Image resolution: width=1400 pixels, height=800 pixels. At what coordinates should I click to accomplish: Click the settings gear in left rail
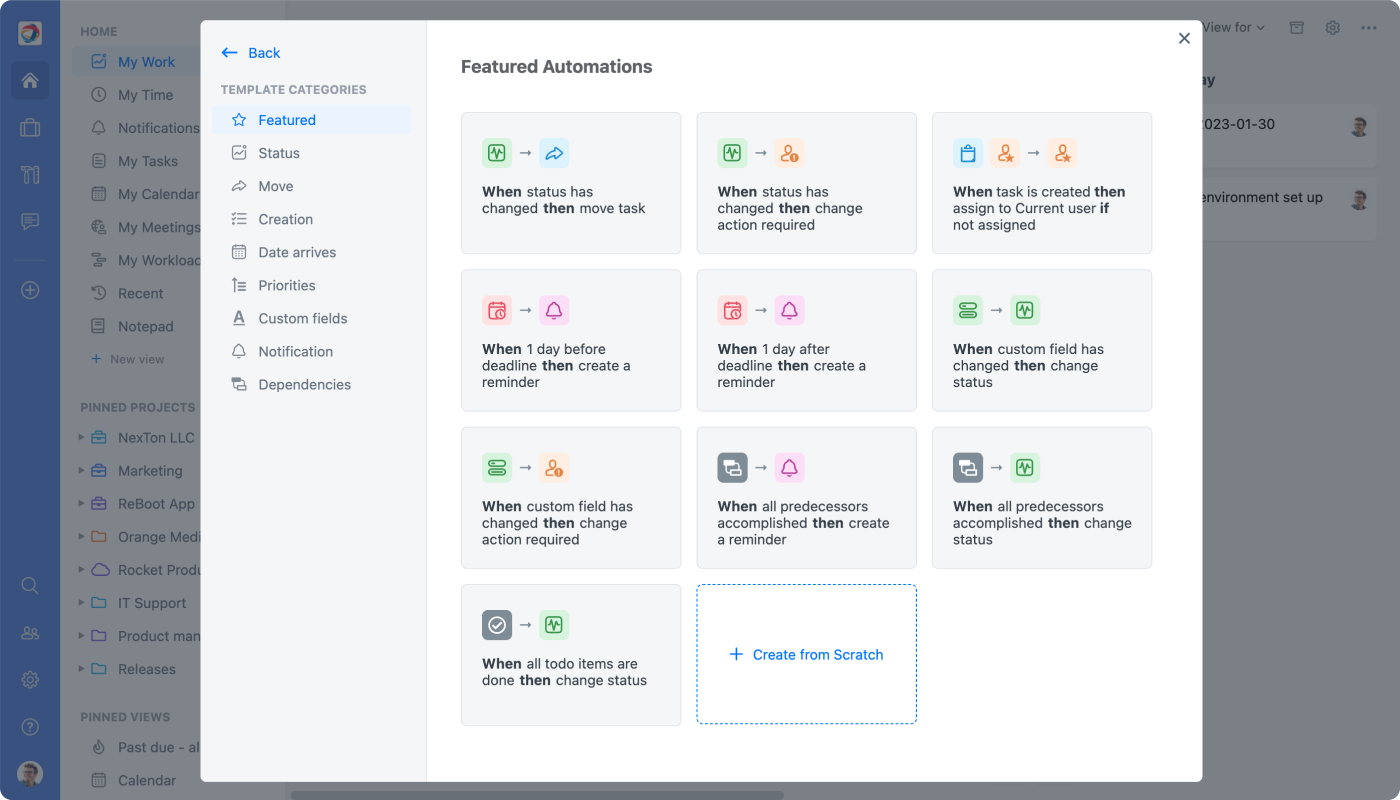coord(30,680)
